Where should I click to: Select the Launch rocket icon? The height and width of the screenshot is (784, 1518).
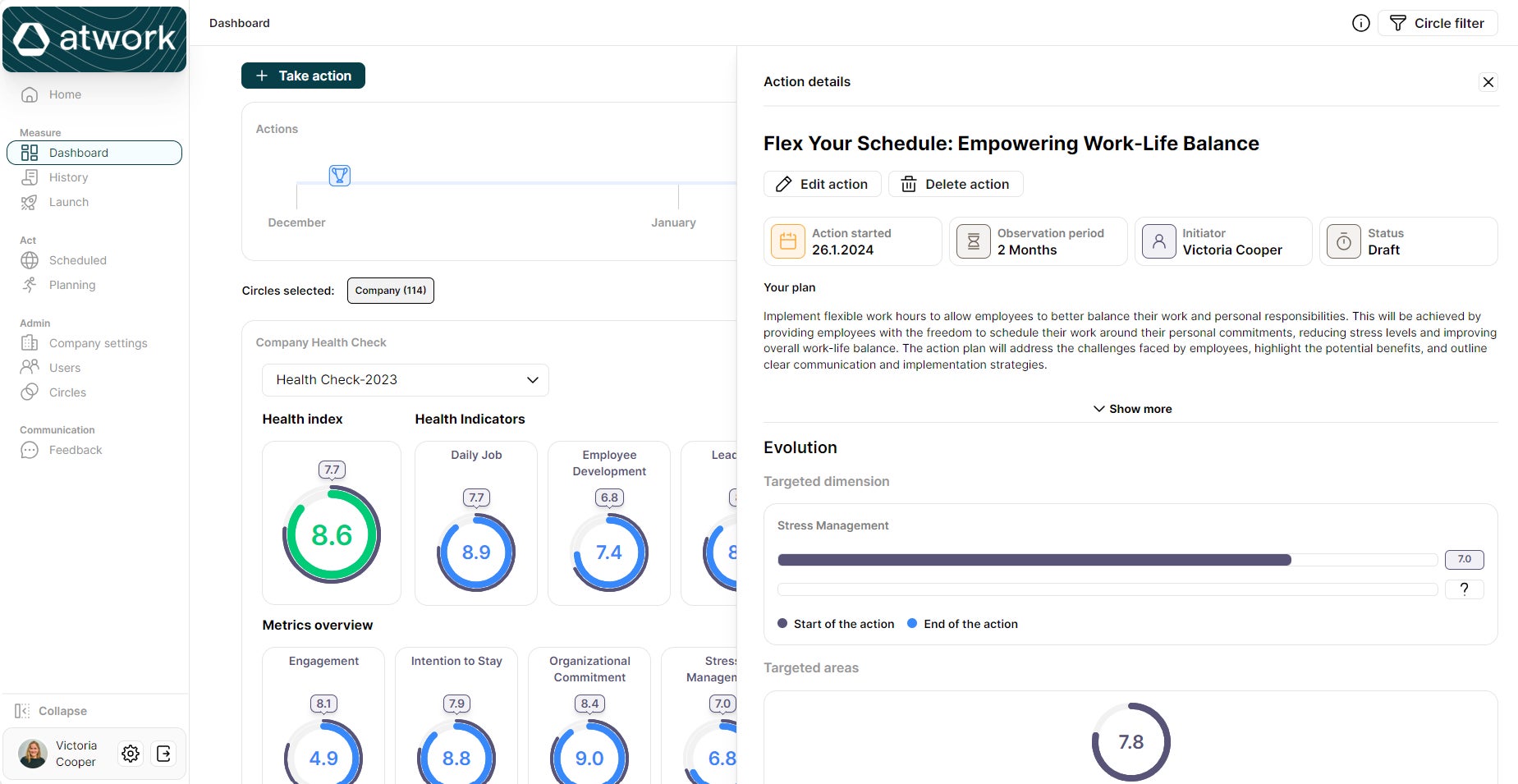tap(30, 202)
